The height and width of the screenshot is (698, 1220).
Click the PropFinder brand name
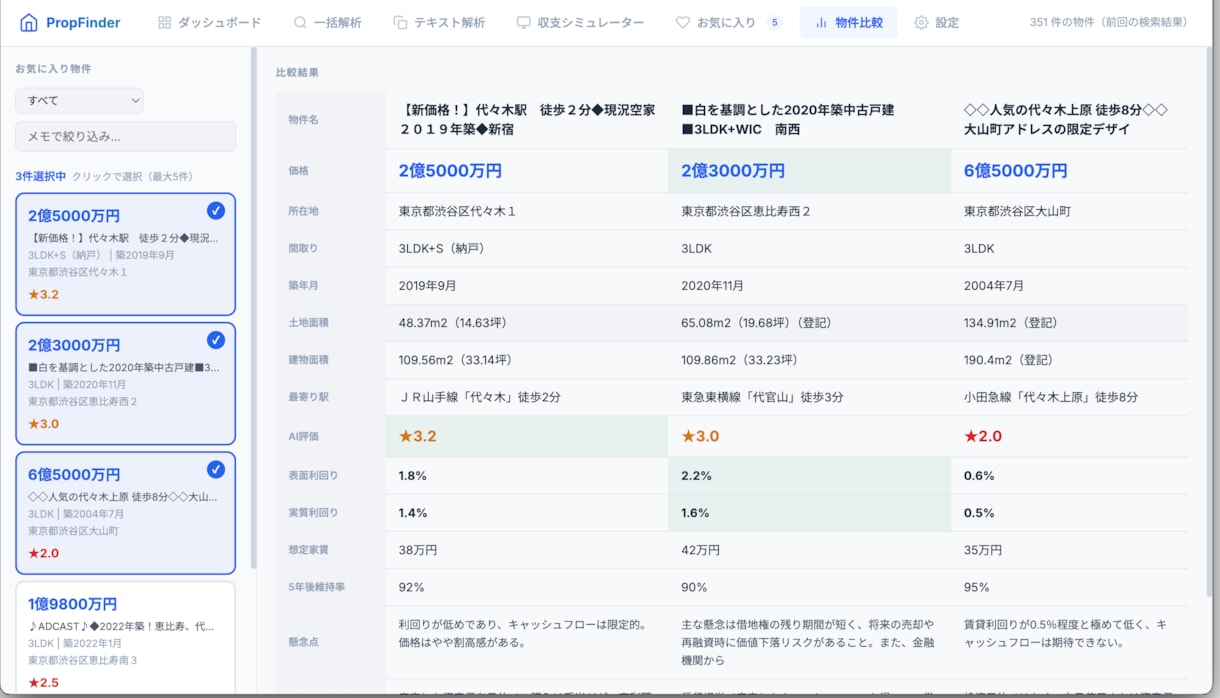82,23
